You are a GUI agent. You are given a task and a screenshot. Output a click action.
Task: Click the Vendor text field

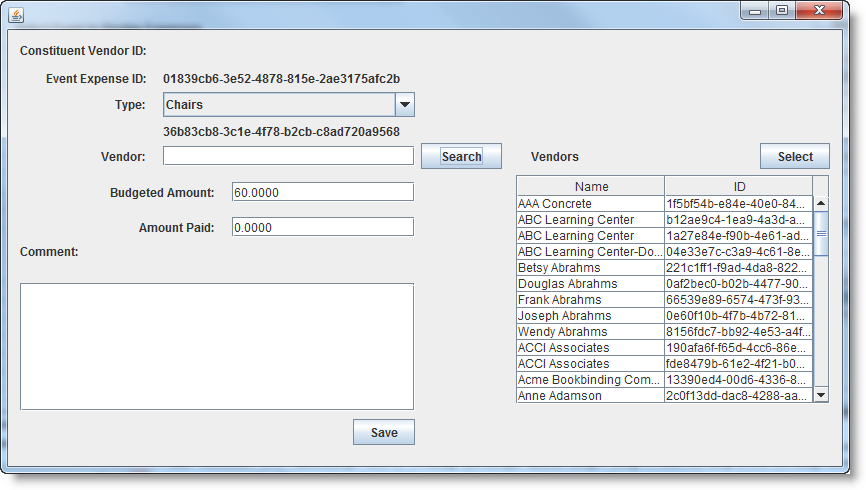288,156
